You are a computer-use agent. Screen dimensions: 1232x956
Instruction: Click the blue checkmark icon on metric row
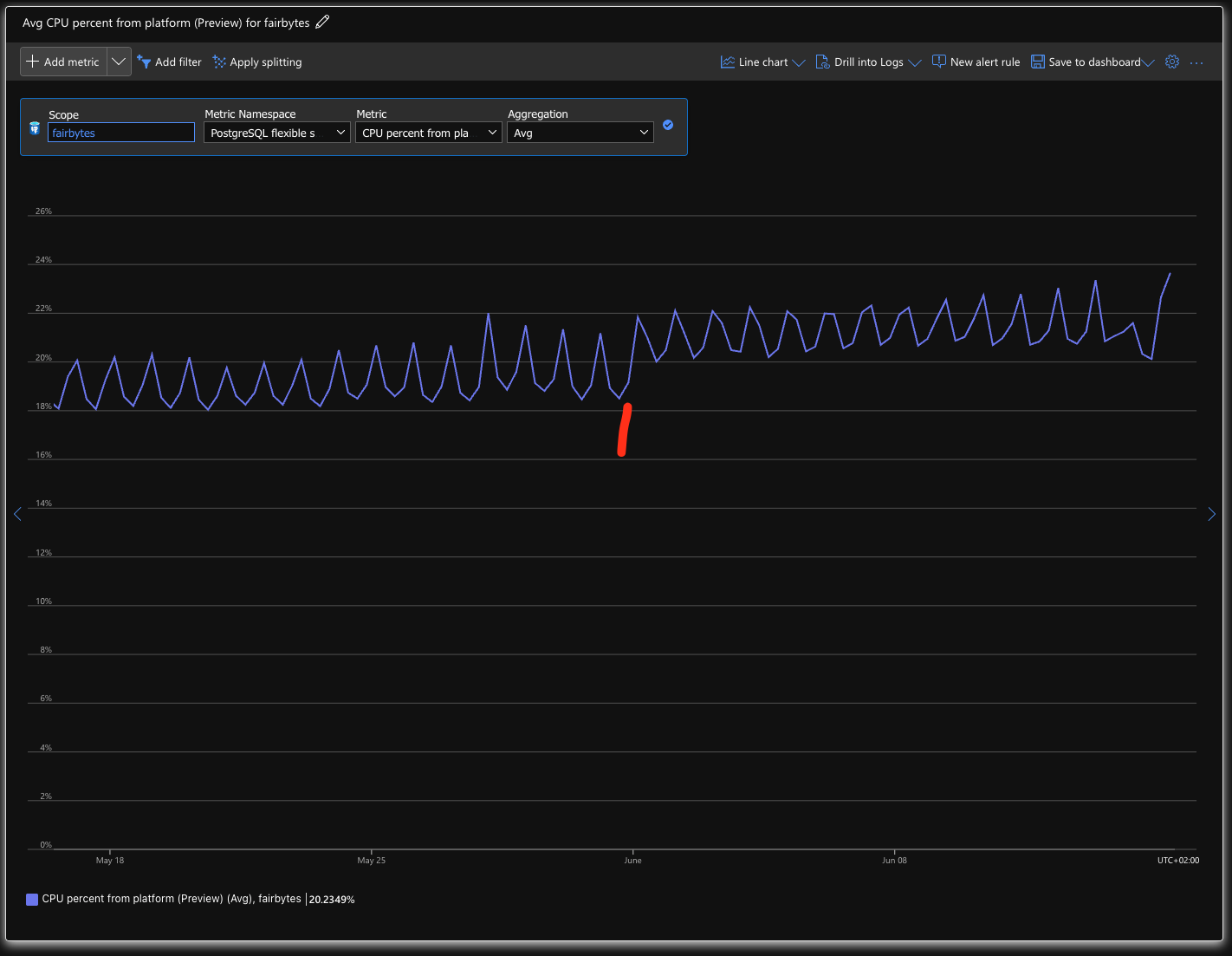click(668, 125)
